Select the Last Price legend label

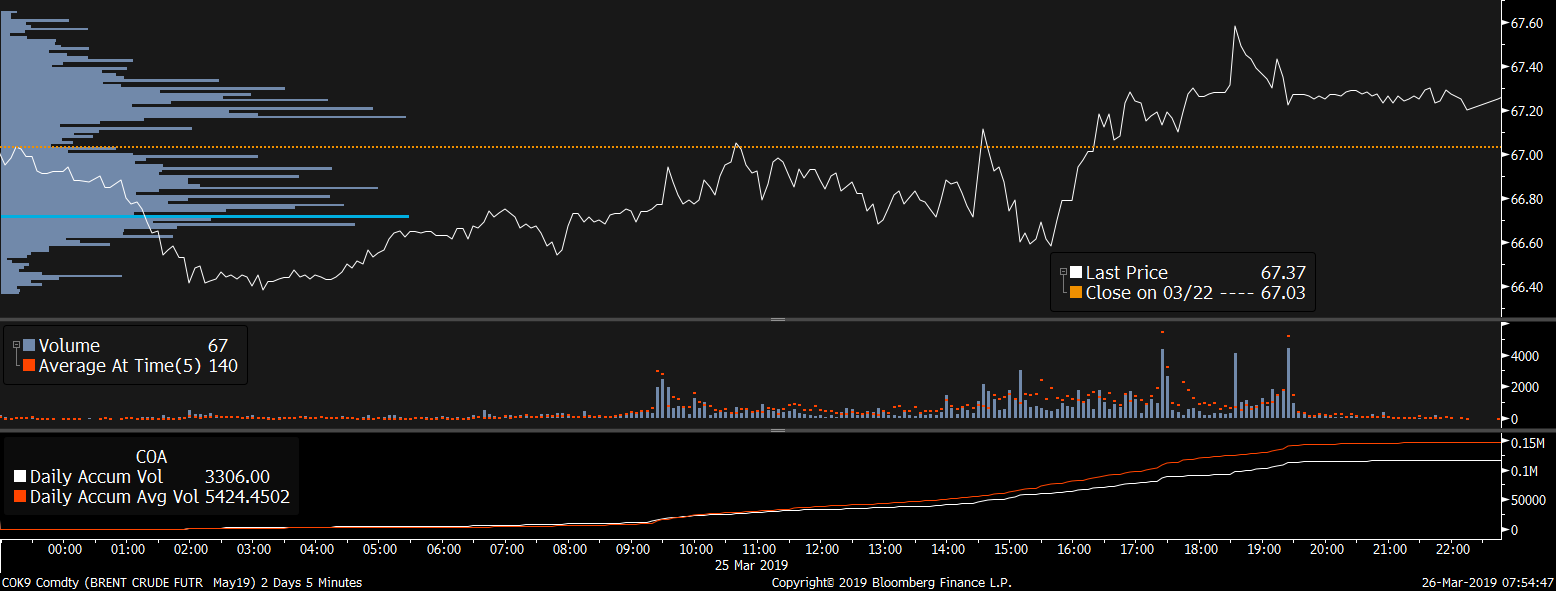(x=1126, y=272)
